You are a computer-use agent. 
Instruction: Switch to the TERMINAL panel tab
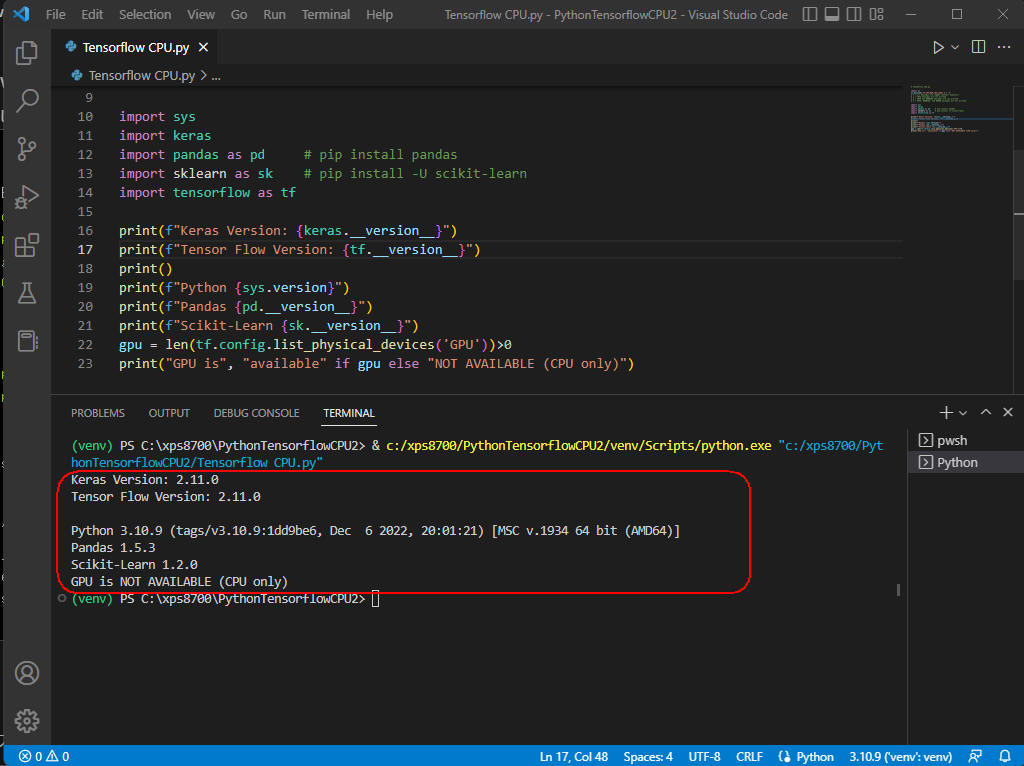[x=349, y=413]
